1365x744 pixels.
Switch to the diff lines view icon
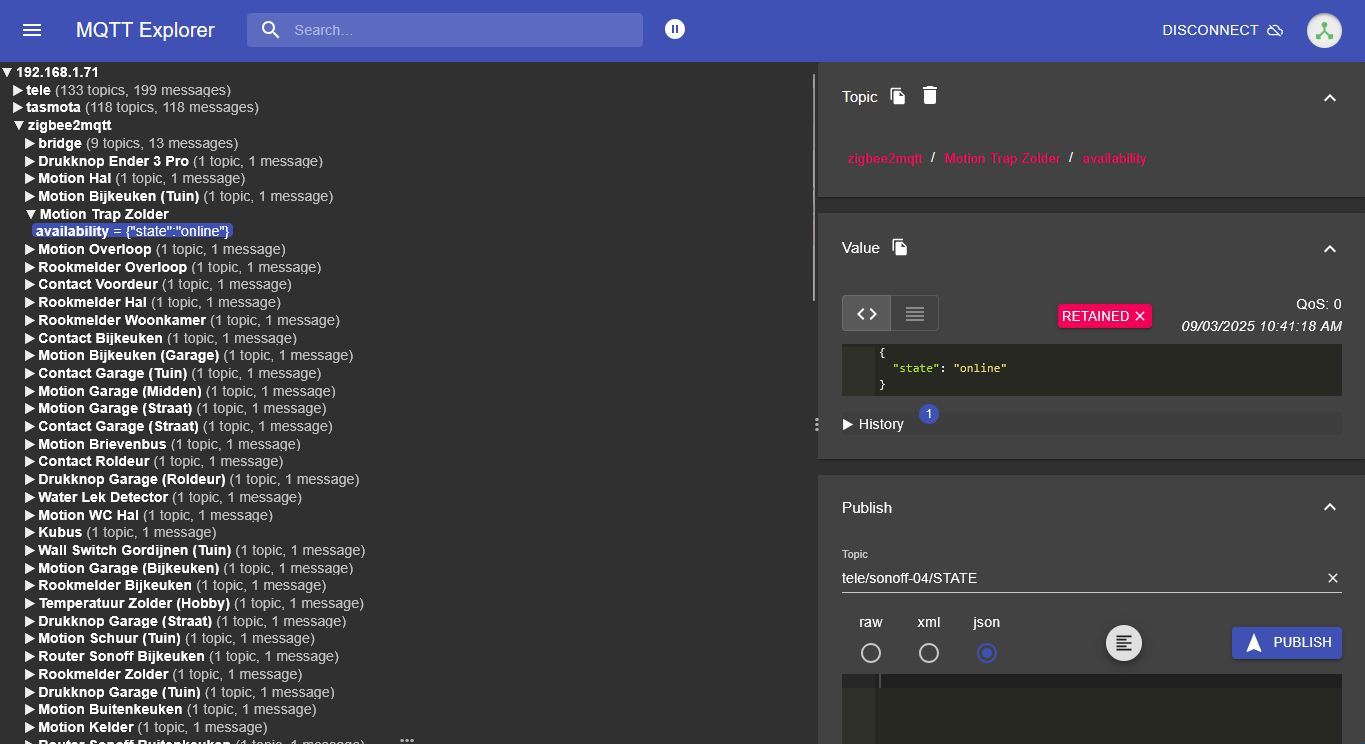pos(914,314)
